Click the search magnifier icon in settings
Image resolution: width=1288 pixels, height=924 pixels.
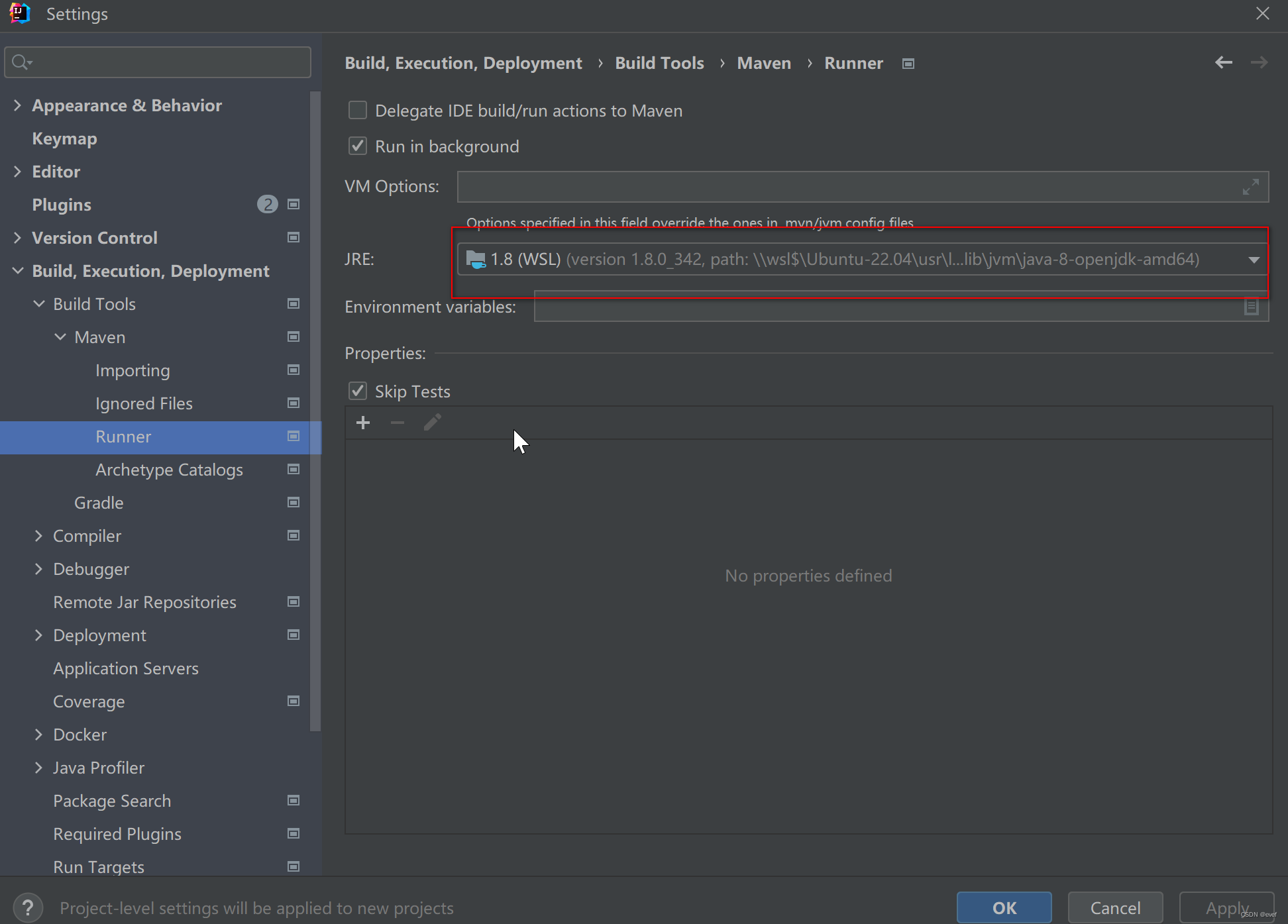click(x=21, y=62)
